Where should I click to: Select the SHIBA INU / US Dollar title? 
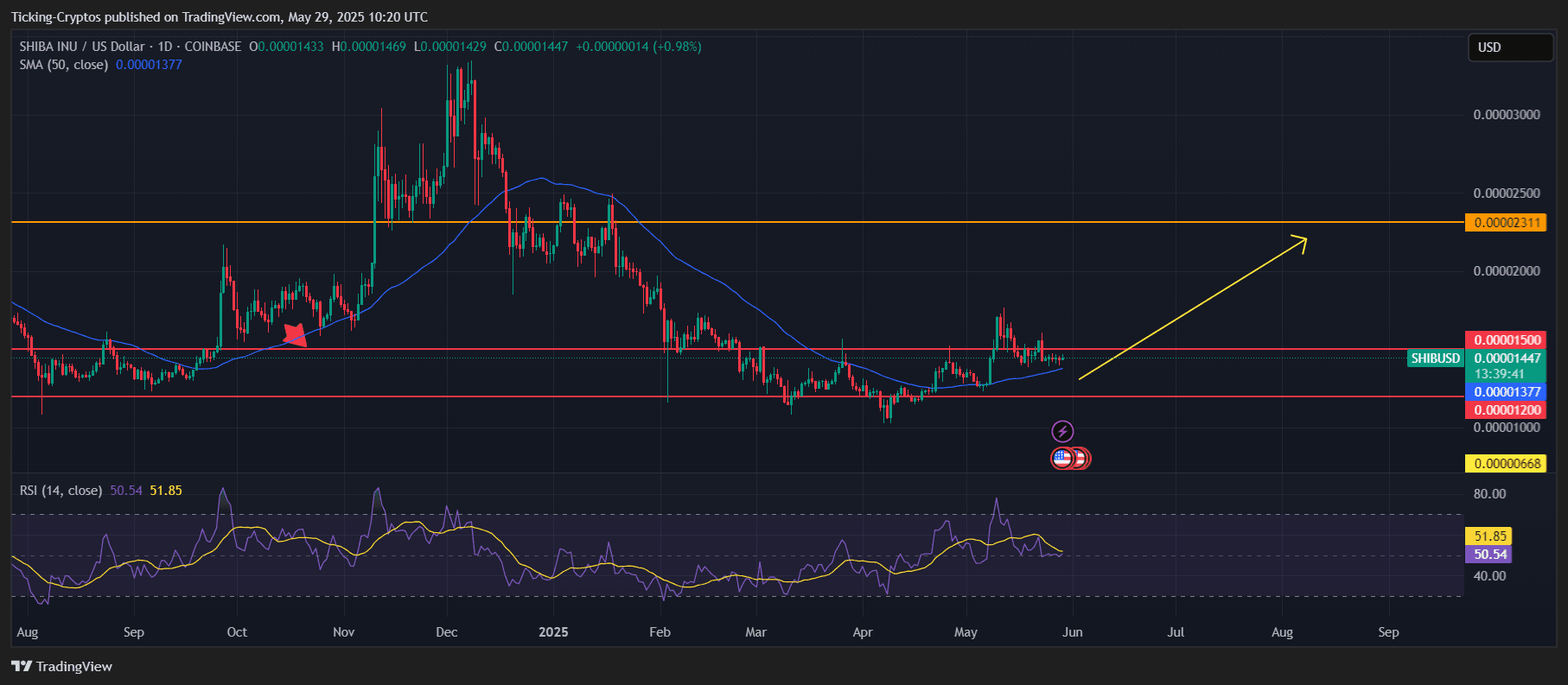coord(82,47)
